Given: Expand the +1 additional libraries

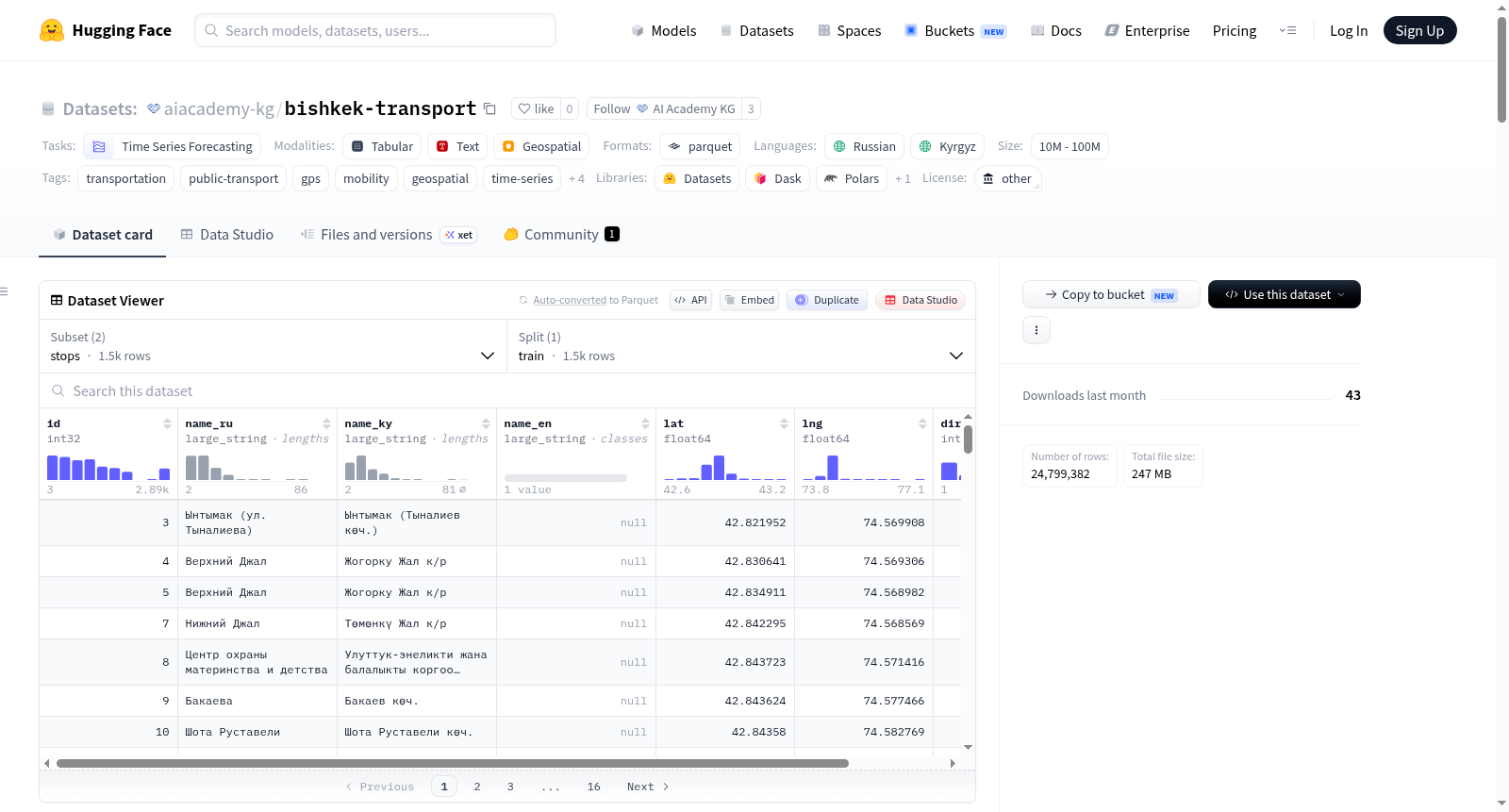Looking at the screenshot, I should coord(903,178).
